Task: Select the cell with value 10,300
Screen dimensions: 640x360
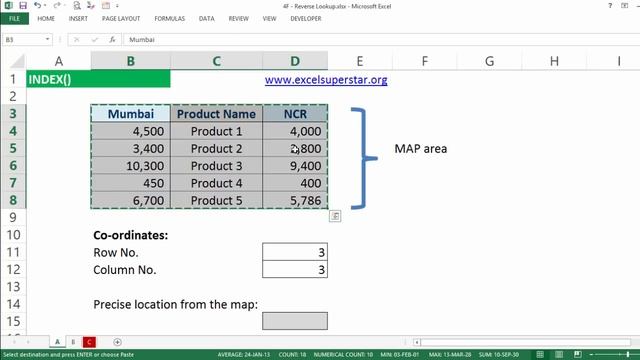Action: (131, 166)
